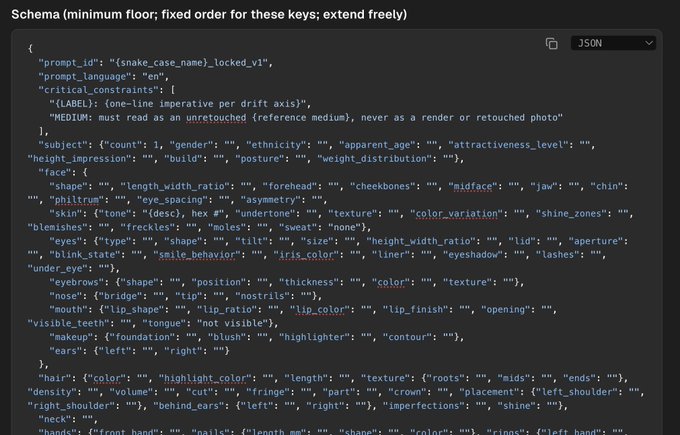
Task: Copy the code block contents
Action: 551,43
